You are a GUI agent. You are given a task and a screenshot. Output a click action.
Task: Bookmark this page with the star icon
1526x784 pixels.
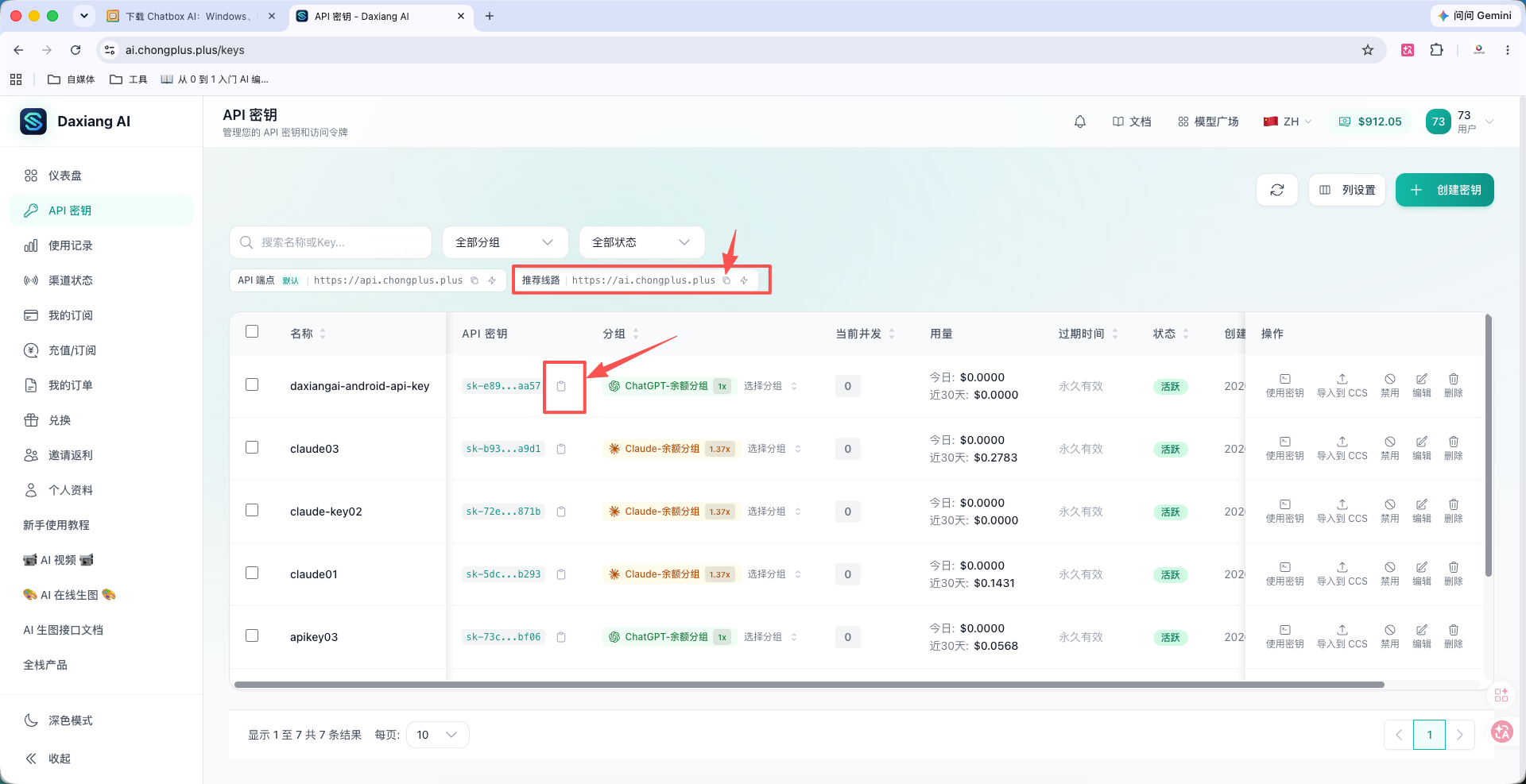[x=1368, y=50]
